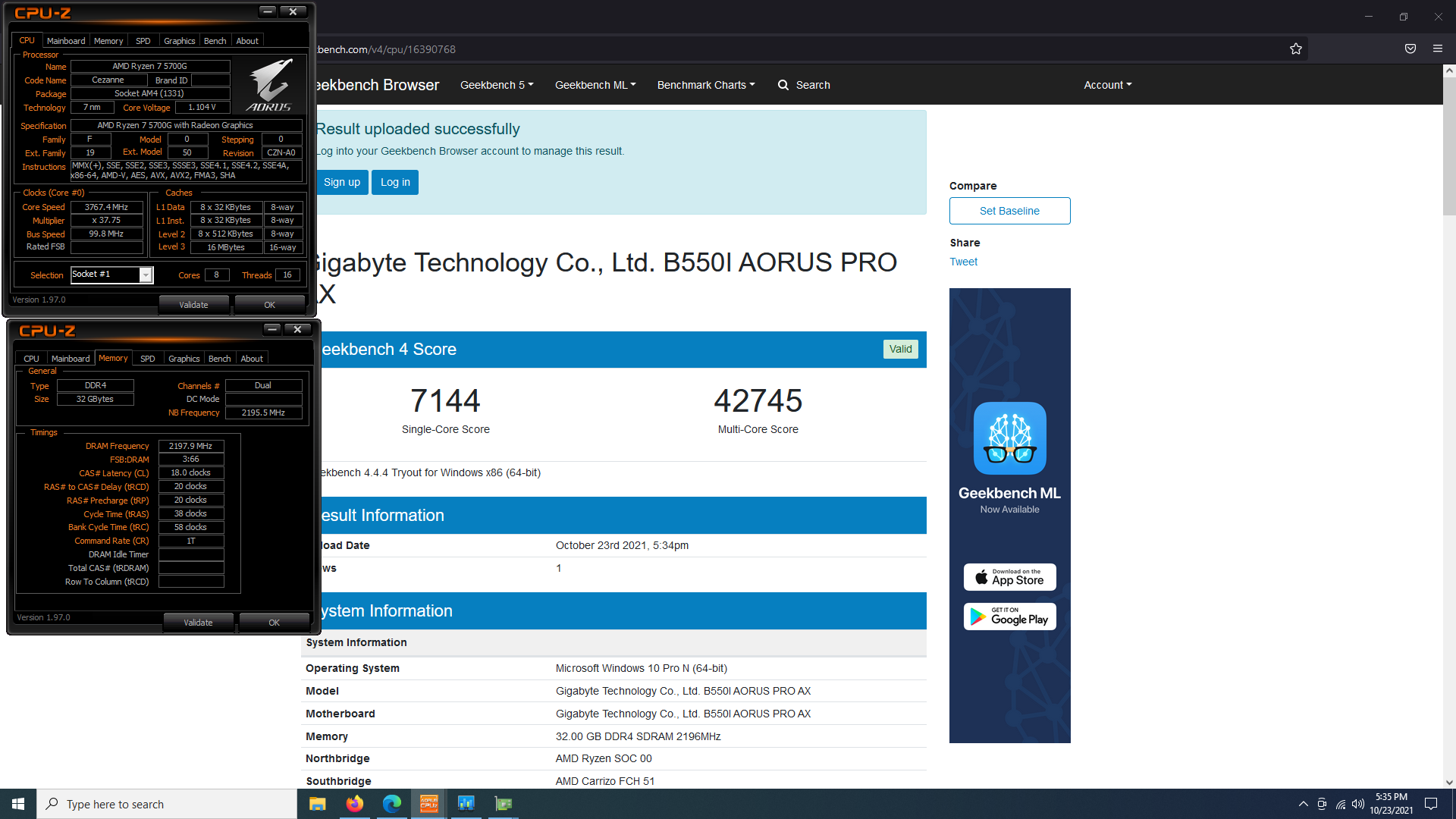1456x819 pixels.
Task: Click the taskbar clock and date
Action: 1391,804
